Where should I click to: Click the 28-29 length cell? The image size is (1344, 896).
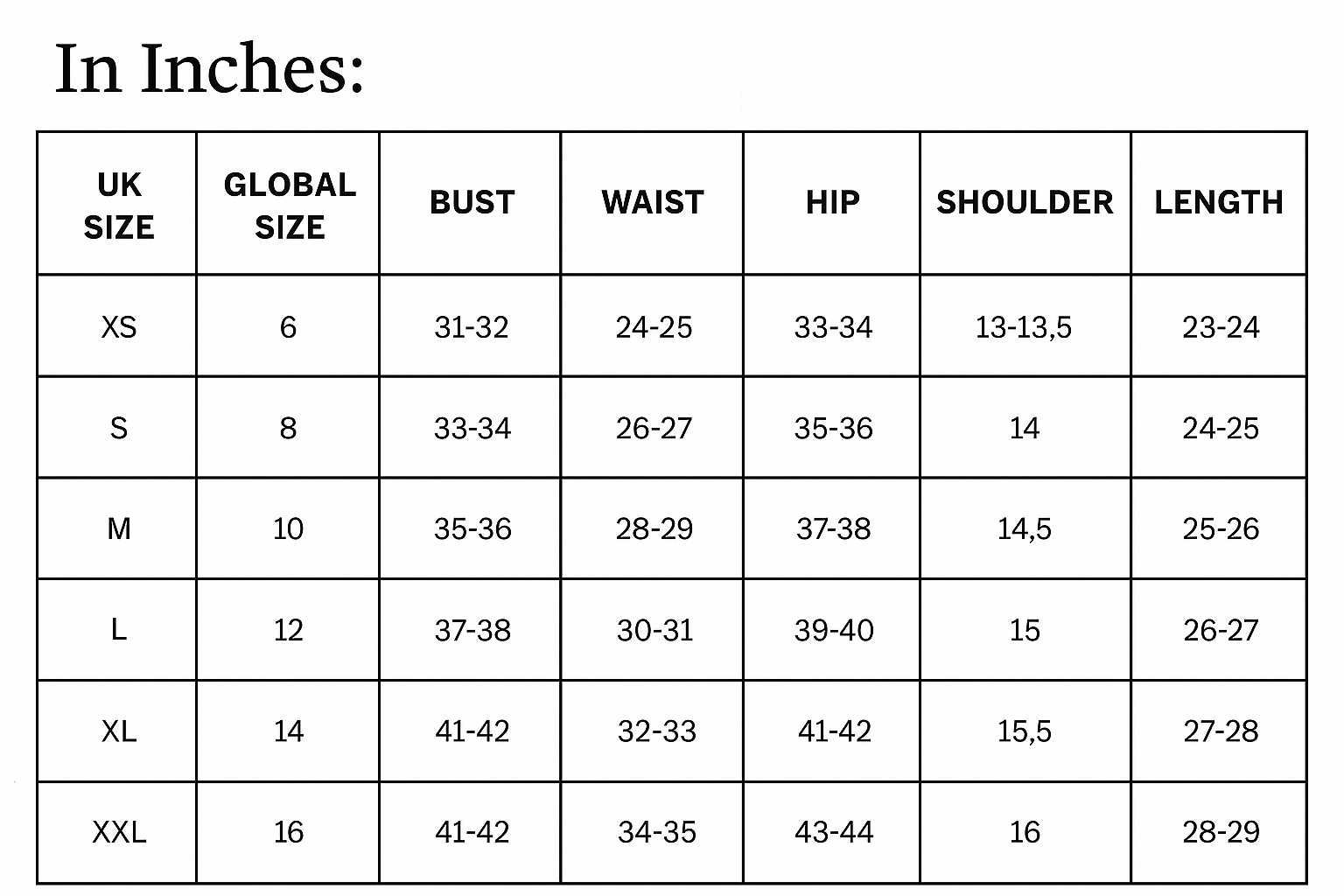1221,831
